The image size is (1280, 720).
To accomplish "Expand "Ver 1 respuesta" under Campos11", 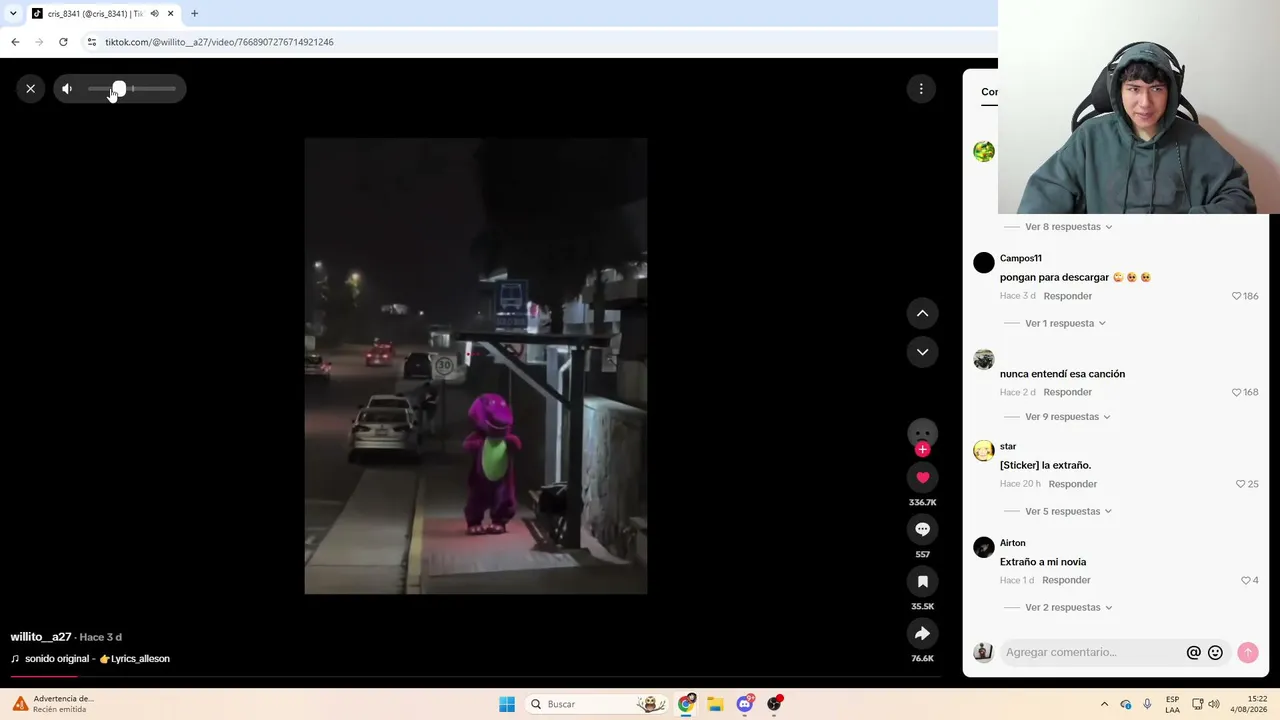I will coord(1065,324).
